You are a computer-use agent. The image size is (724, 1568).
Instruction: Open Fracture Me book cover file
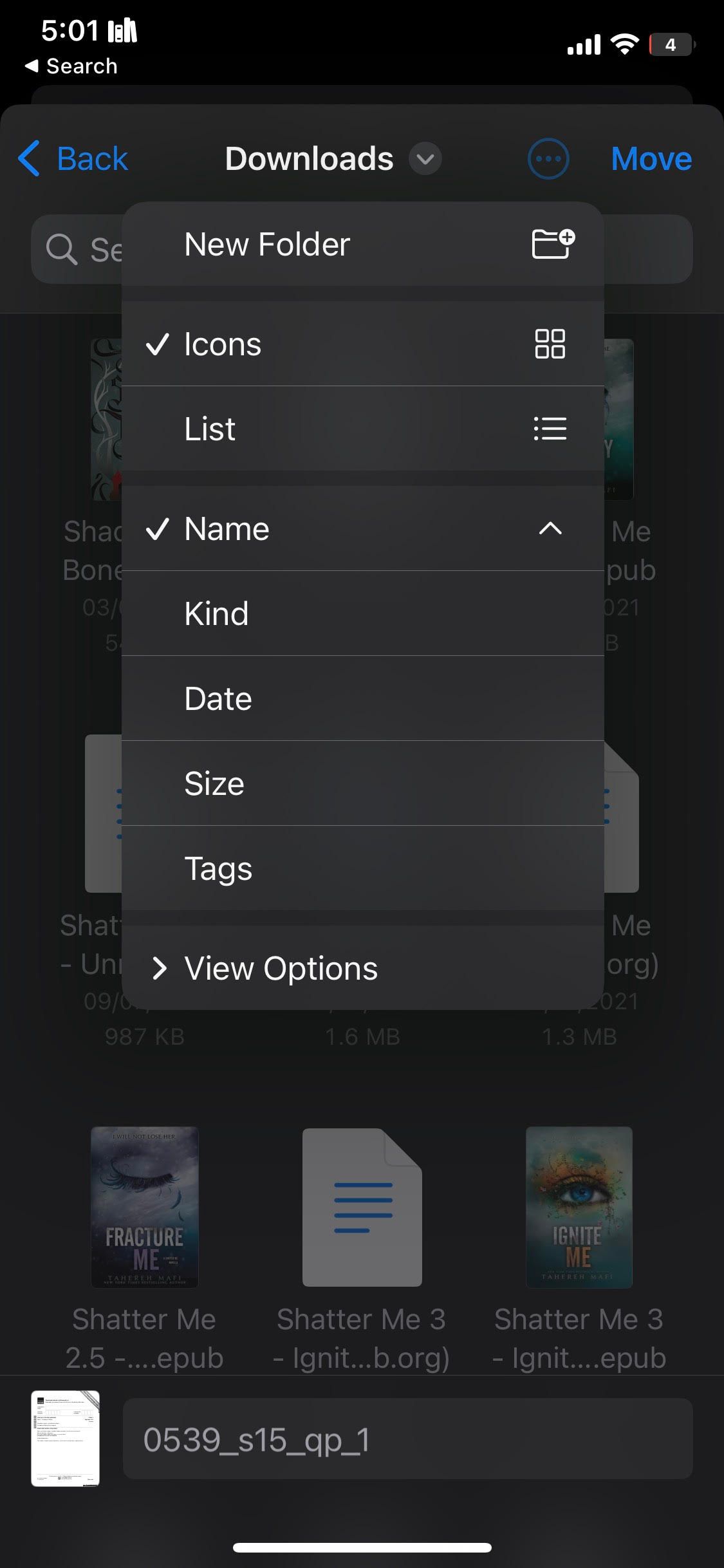pos(144,1206)
